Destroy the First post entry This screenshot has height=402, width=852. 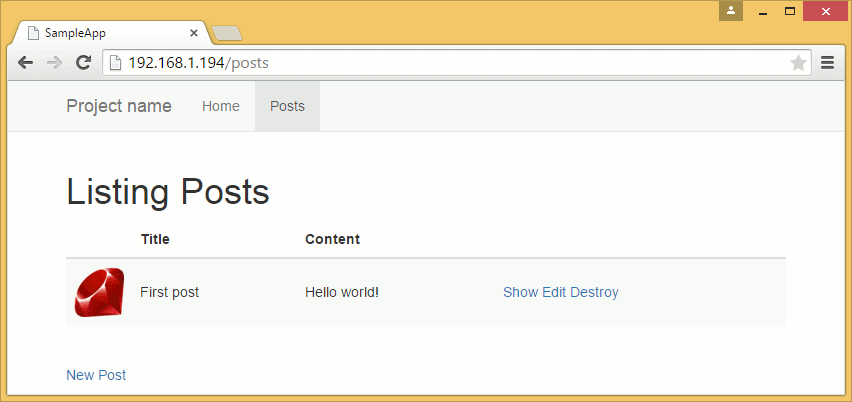tap(595, 292)
